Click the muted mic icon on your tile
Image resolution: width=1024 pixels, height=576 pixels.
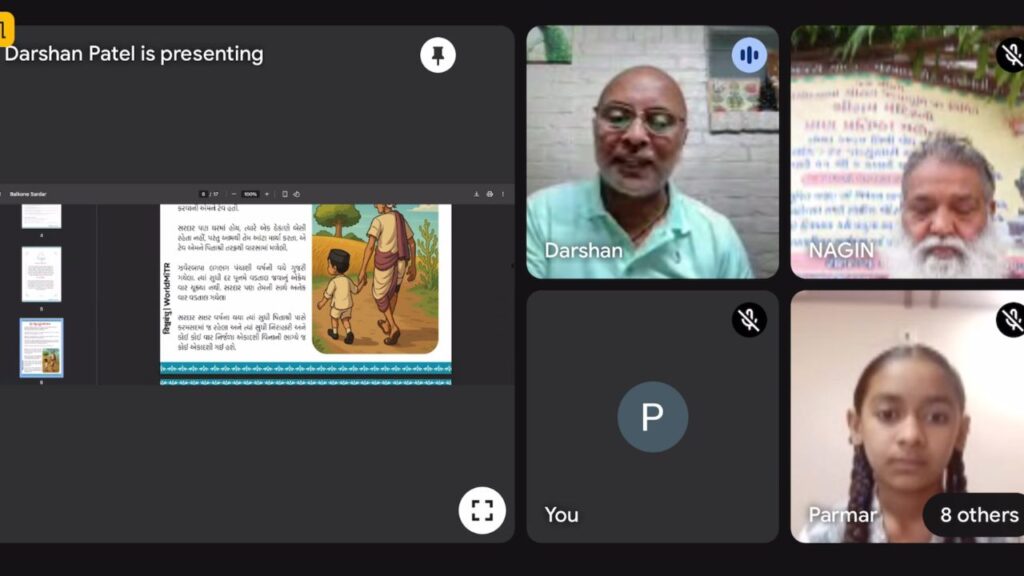pyautogui.click(x=749, y=320)
